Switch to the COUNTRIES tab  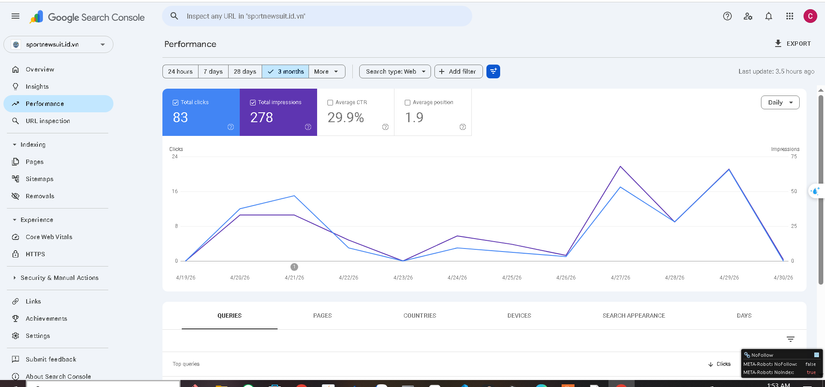(419, 315)
